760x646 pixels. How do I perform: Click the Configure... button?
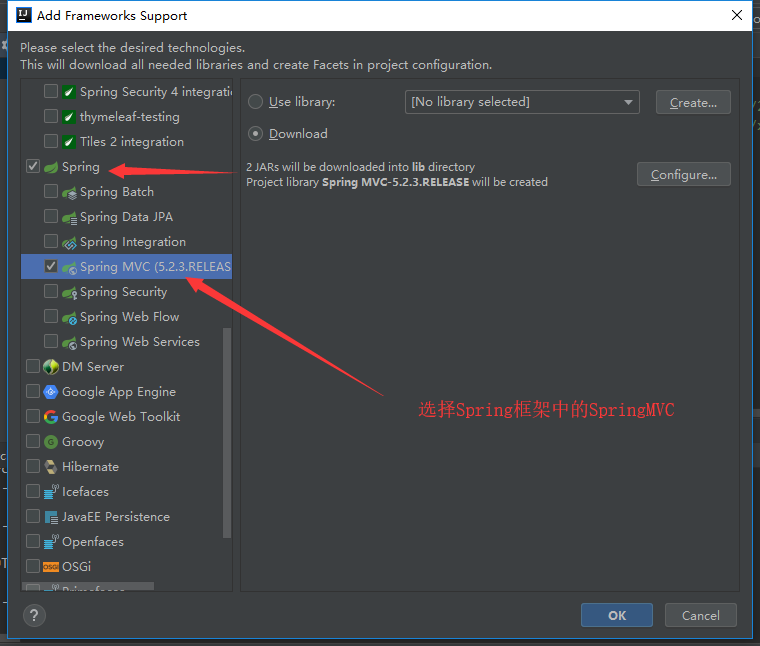[683, 174]
